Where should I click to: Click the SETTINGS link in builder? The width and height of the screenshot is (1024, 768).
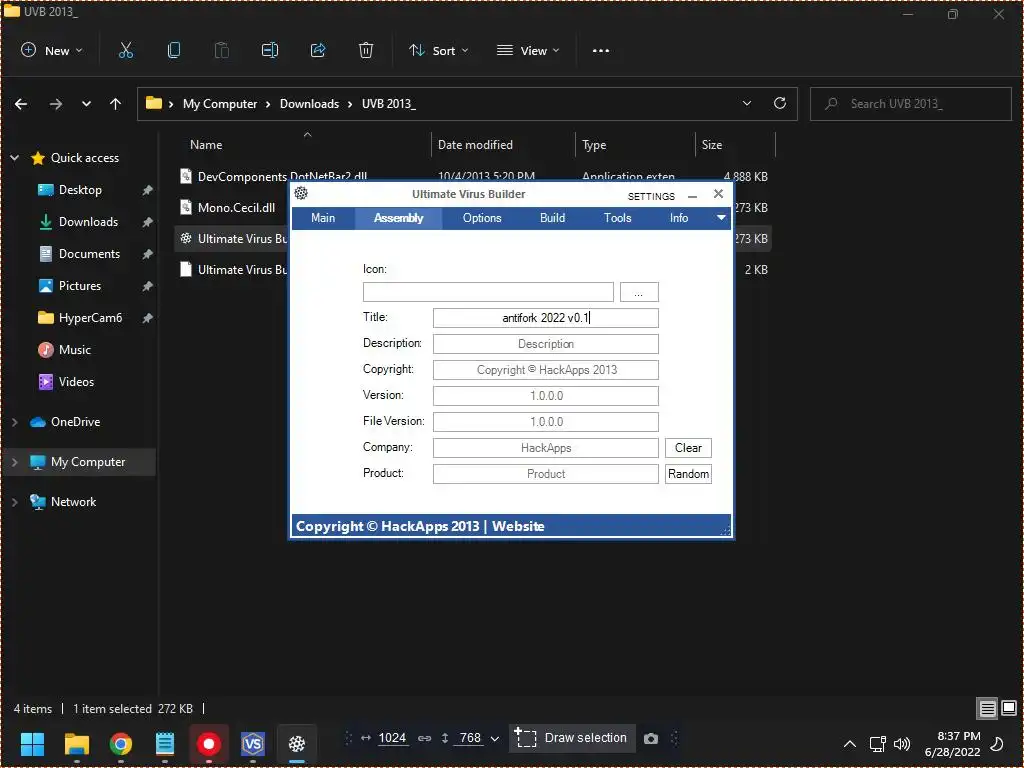click(x=651, y=196)
